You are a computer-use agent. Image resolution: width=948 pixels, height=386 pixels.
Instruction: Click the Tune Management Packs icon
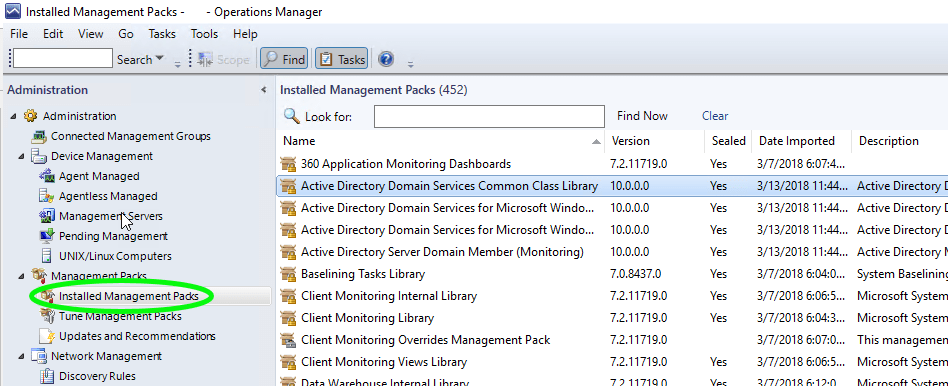[x=47, y=316]
